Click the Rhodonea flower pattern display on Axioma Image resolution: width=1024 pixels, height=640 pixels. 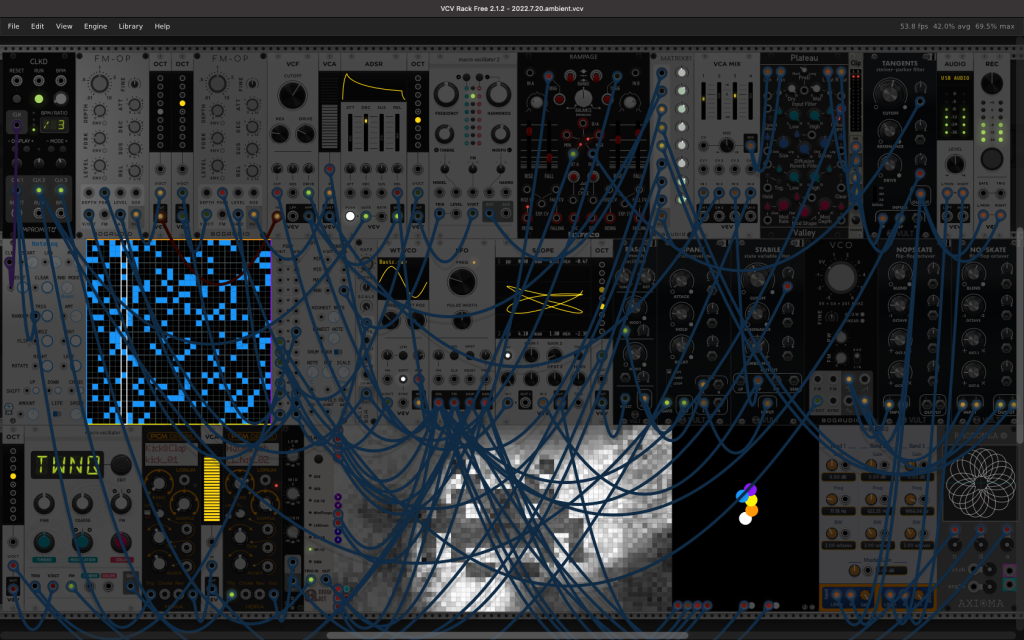click(x=980, y=483)
